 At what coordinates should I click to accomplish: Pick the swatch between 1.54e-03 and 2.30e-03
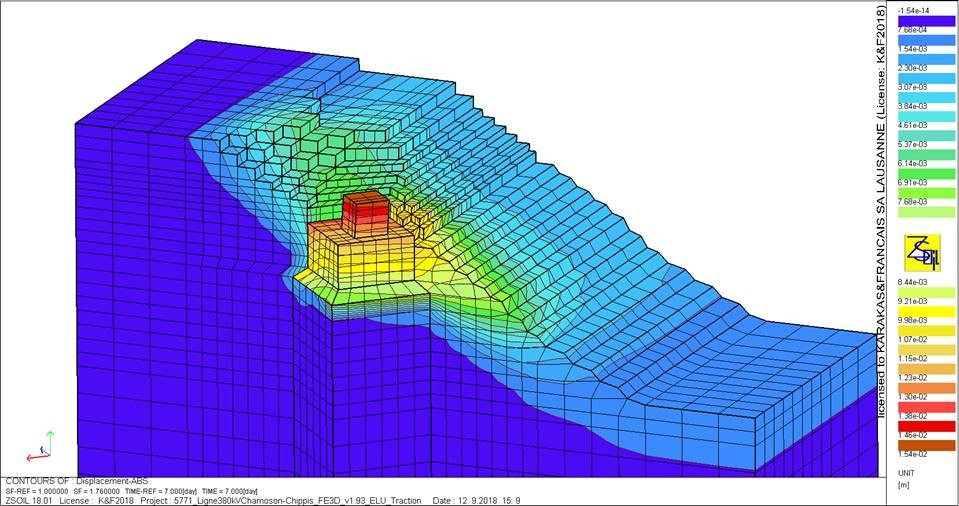926,59
